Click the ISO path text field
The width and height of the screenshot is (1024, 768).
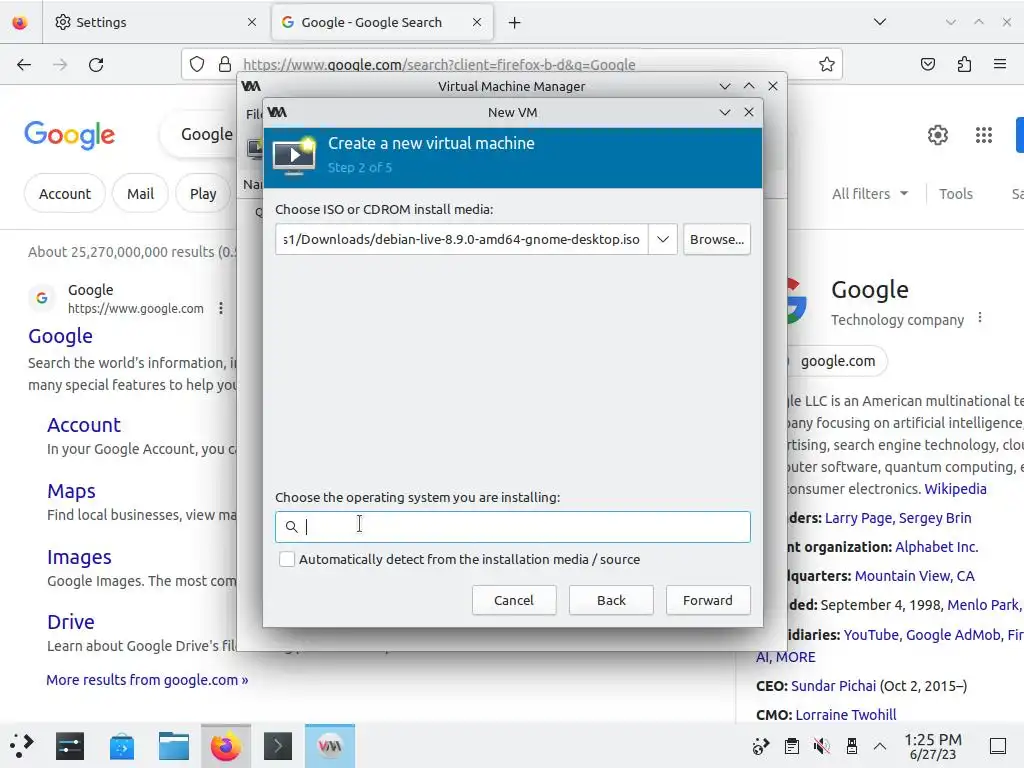462,240
